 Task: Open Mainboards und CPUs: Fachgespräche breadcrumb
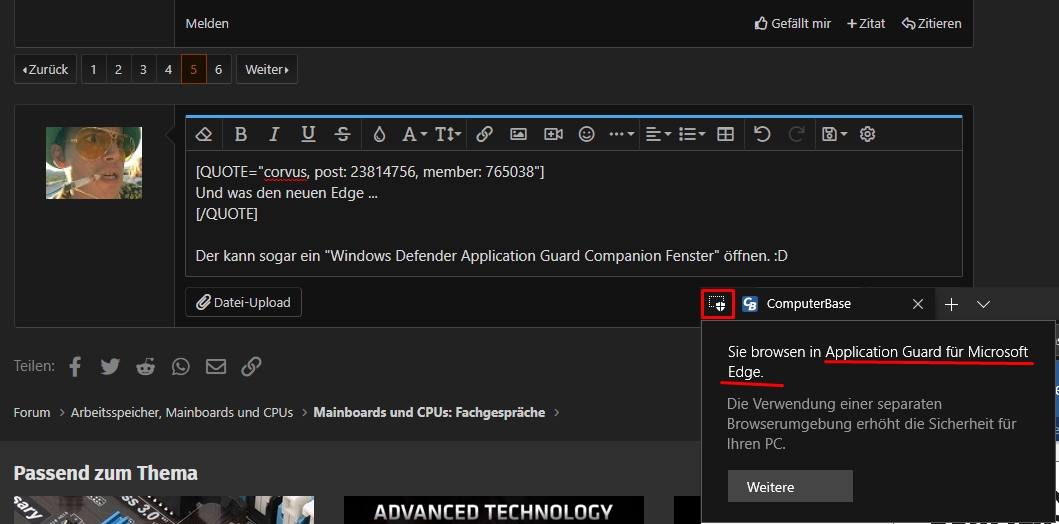429,412
